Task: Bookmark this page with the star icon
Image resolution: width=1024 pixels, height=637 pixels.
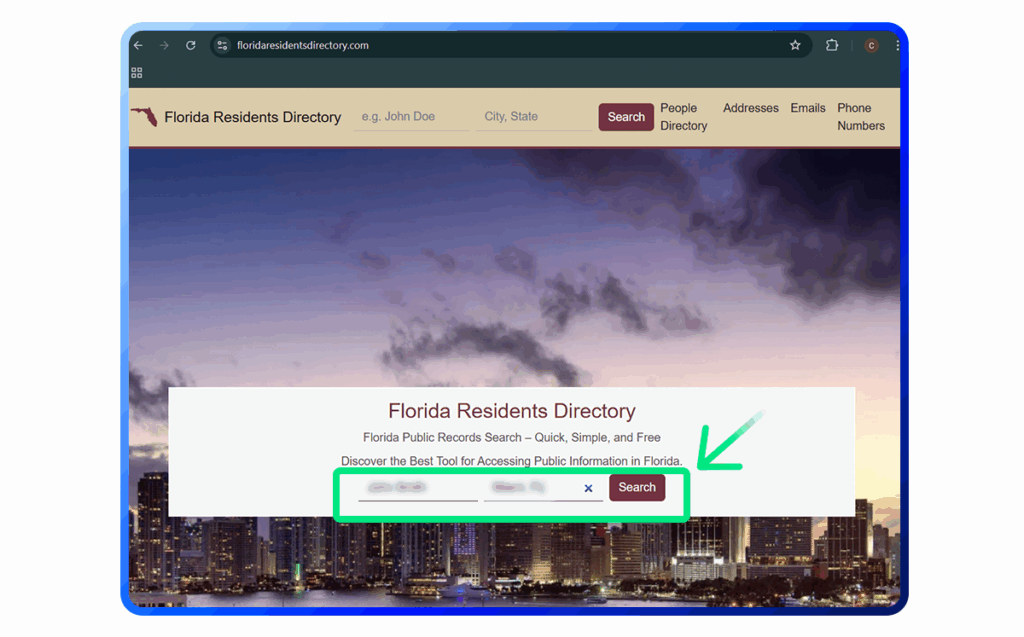Action: 795,46
